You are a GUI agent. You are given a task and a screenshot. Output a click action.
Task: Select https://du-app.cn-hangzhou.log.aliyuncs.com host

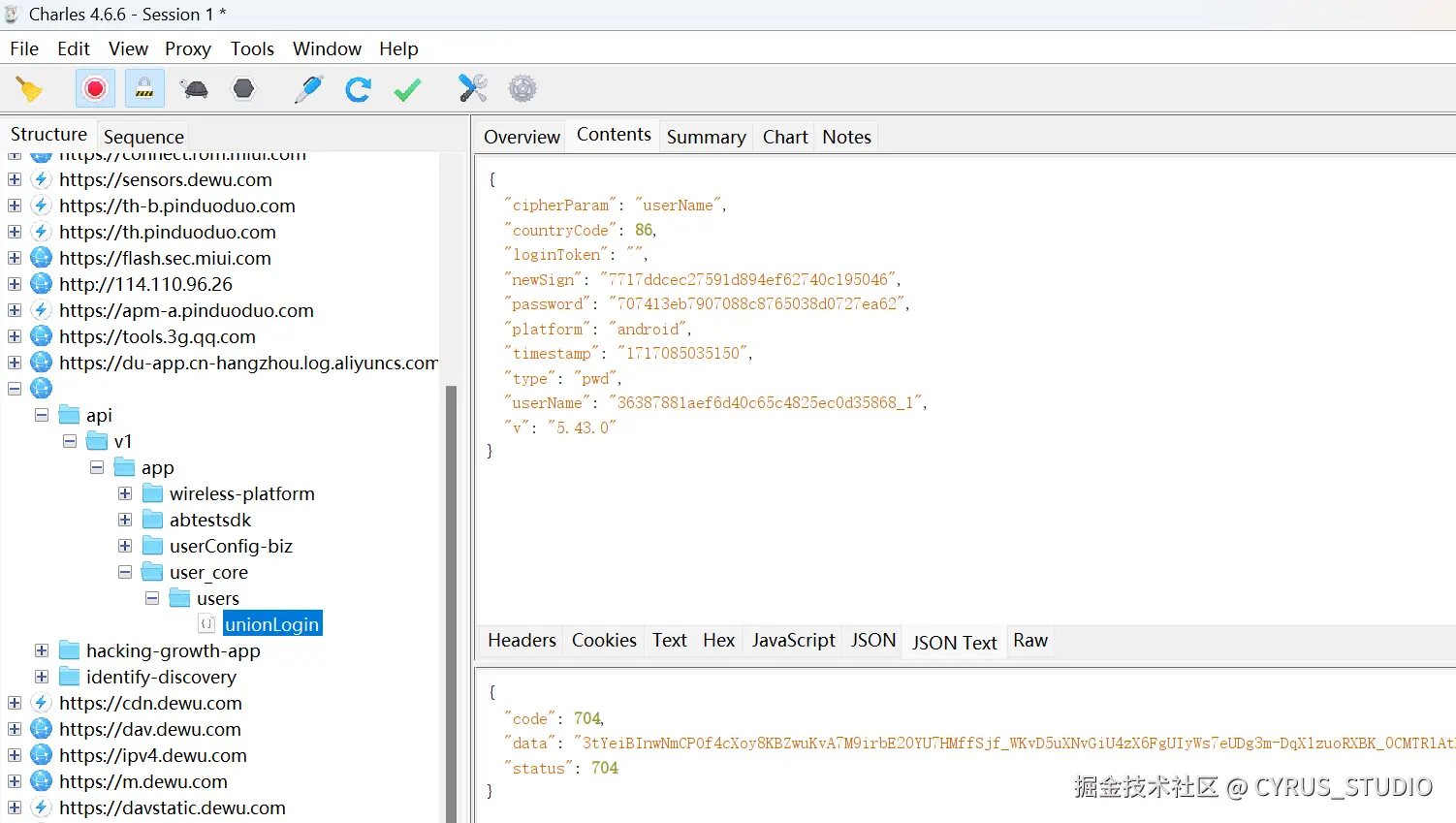tap(248, 363)
